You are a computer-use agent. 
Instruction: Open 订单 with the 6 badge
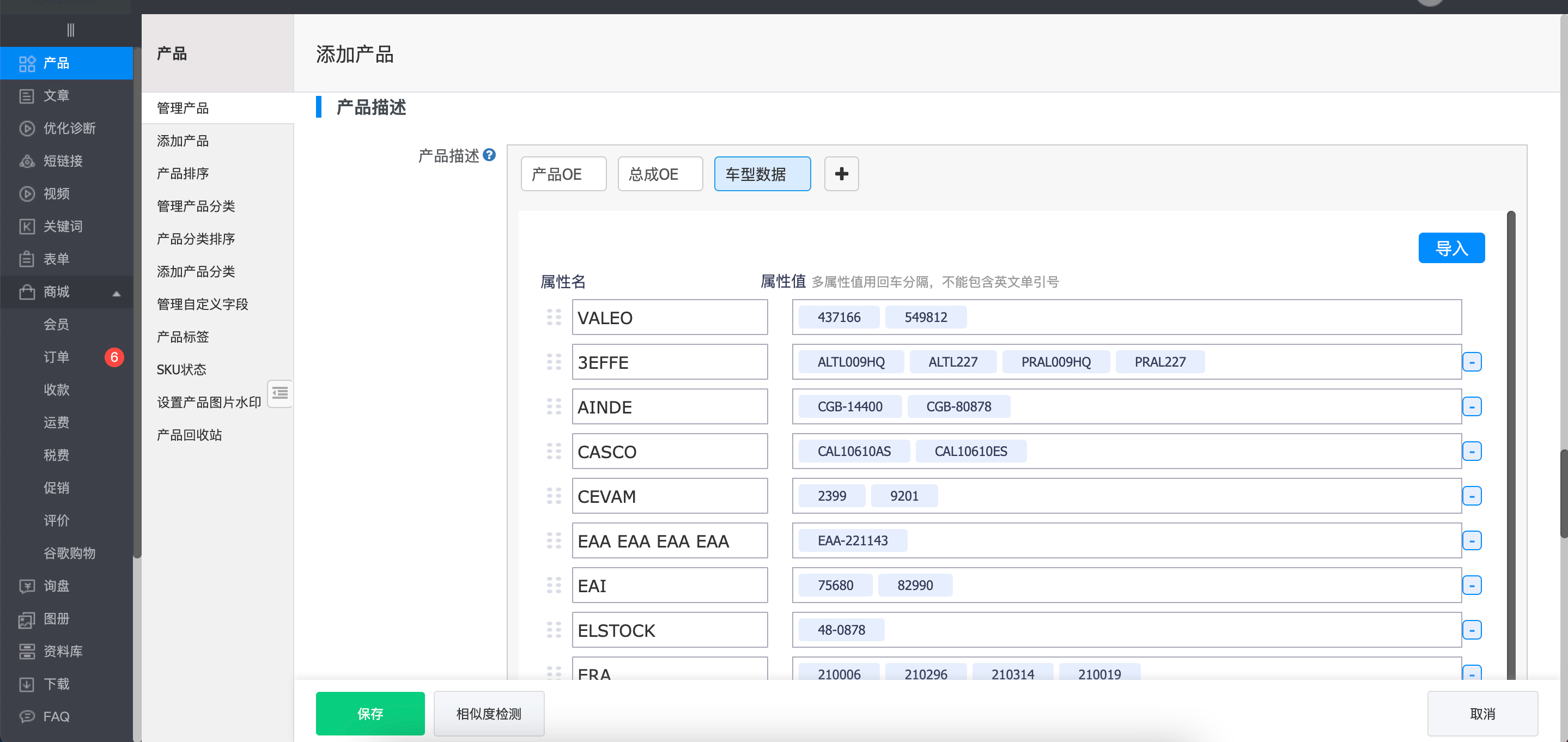56,357
